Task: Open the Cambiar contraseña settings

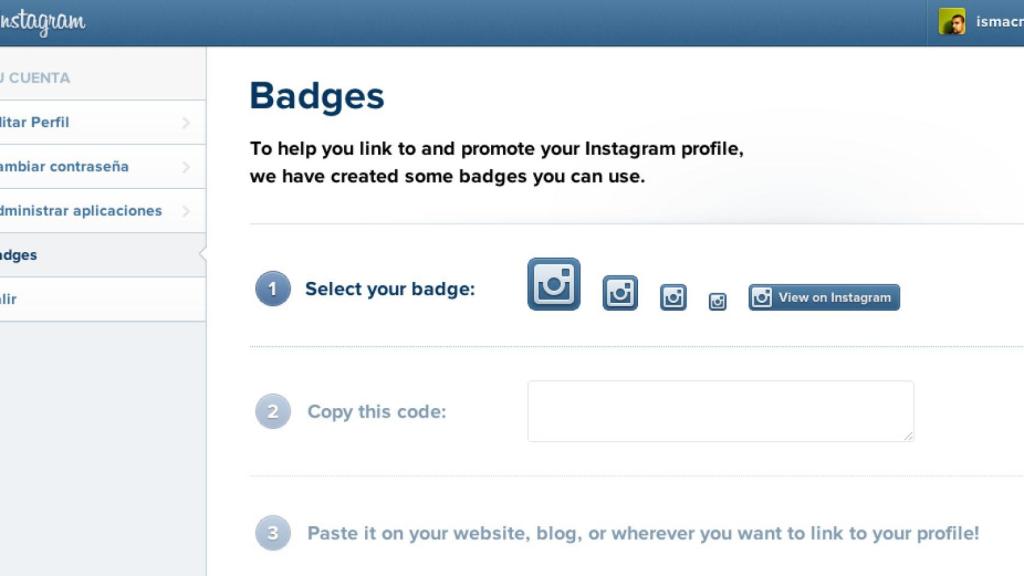Action: pos(60,166)
